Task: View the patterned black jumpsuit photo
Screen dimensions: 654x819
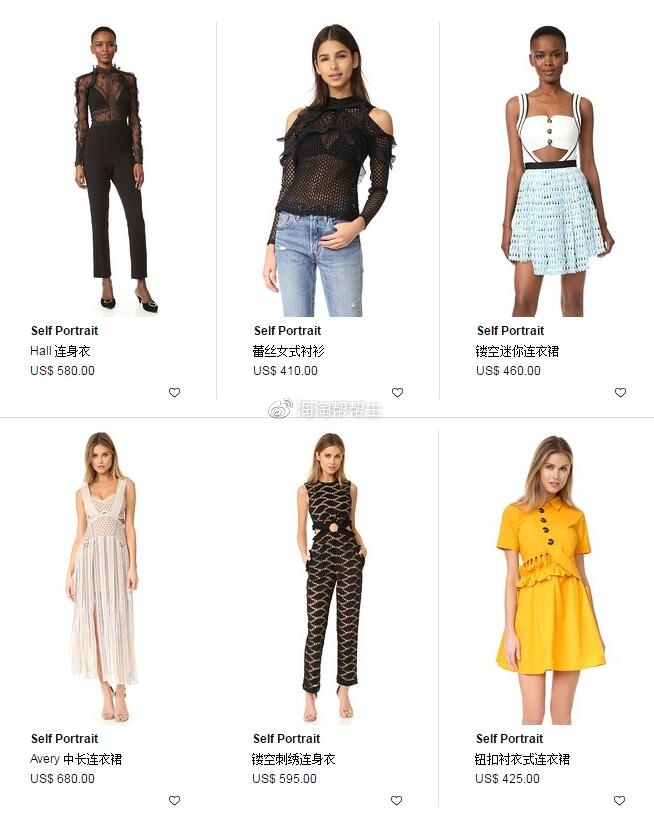Action: (331, 577)
